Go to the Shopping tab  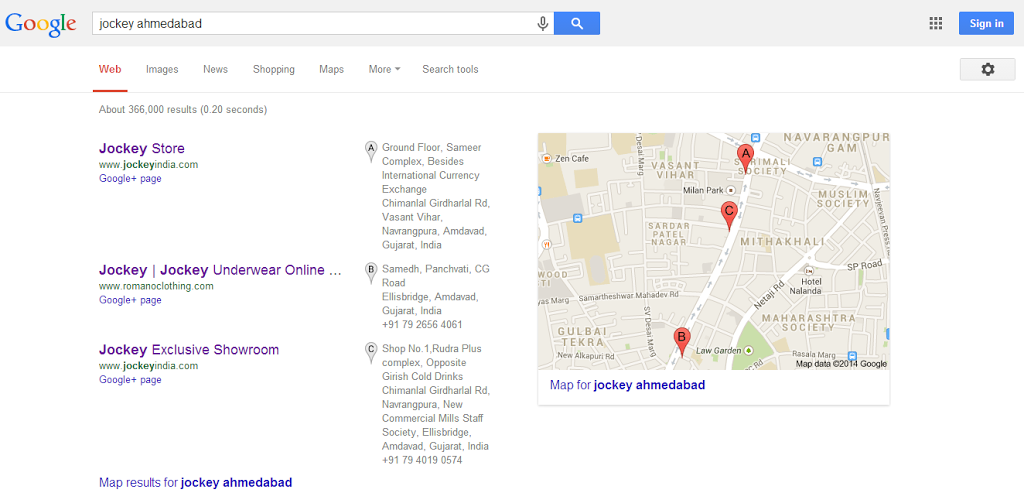[x=273, y=69]
